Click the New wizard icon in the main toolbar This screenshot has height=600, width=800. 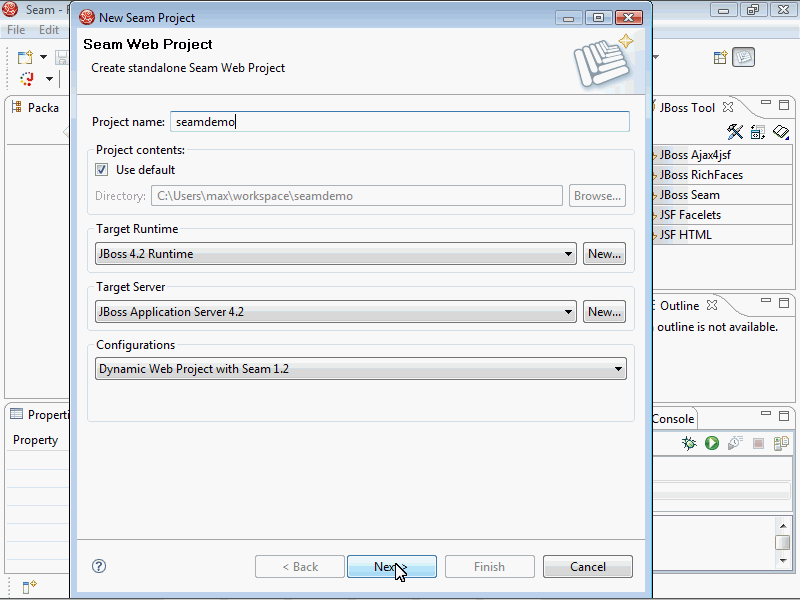point(25,57)
